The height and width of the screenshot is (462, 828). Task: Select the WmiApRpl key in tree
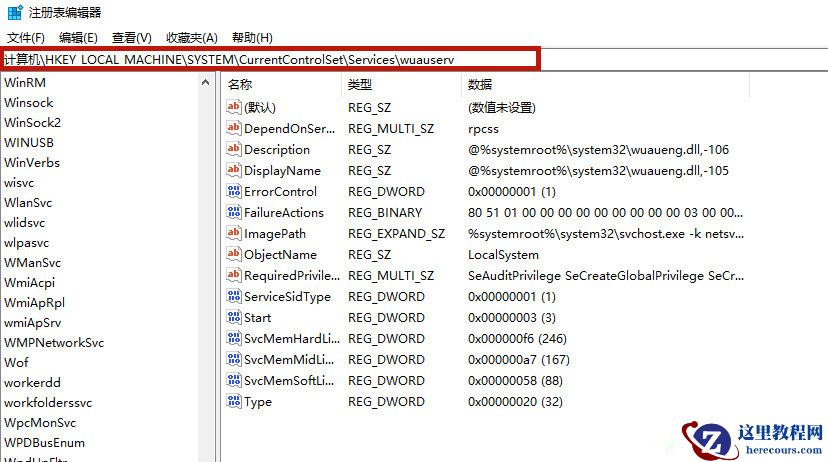tap(35, 303)
